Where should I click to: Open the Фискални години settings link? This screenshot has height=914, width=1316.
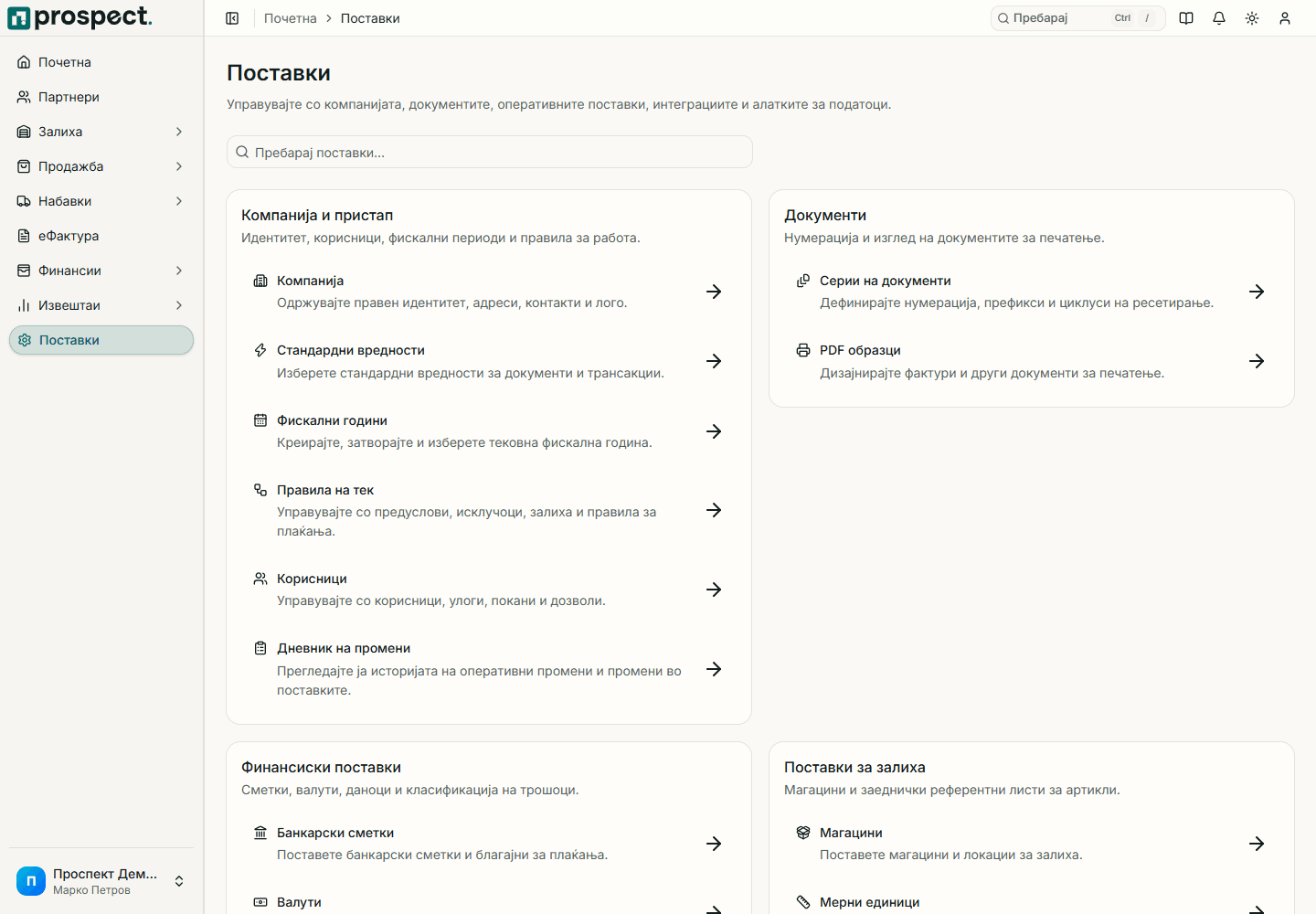[489, 431]
